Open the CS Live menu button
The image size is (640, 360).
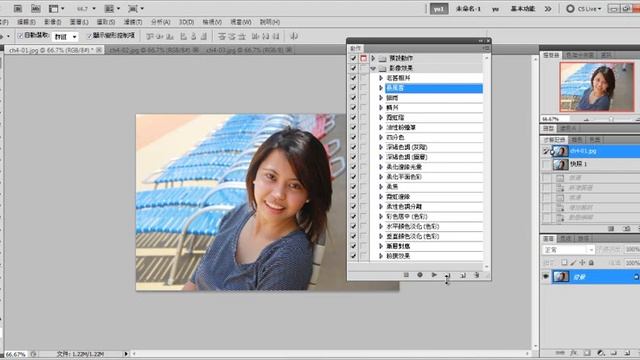[x=584, y=9]
